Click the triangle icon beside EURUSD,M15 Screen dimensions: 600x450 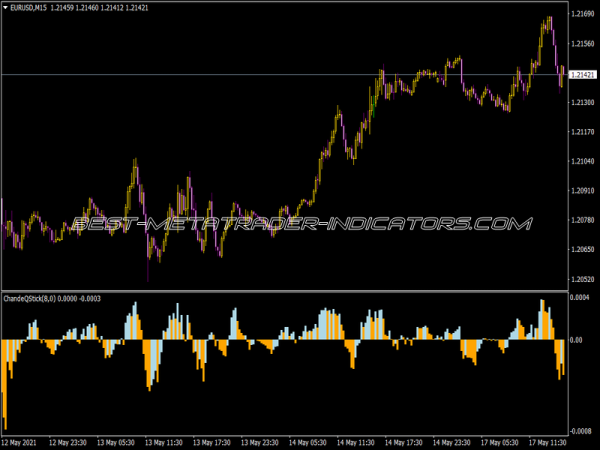point(7,9)
